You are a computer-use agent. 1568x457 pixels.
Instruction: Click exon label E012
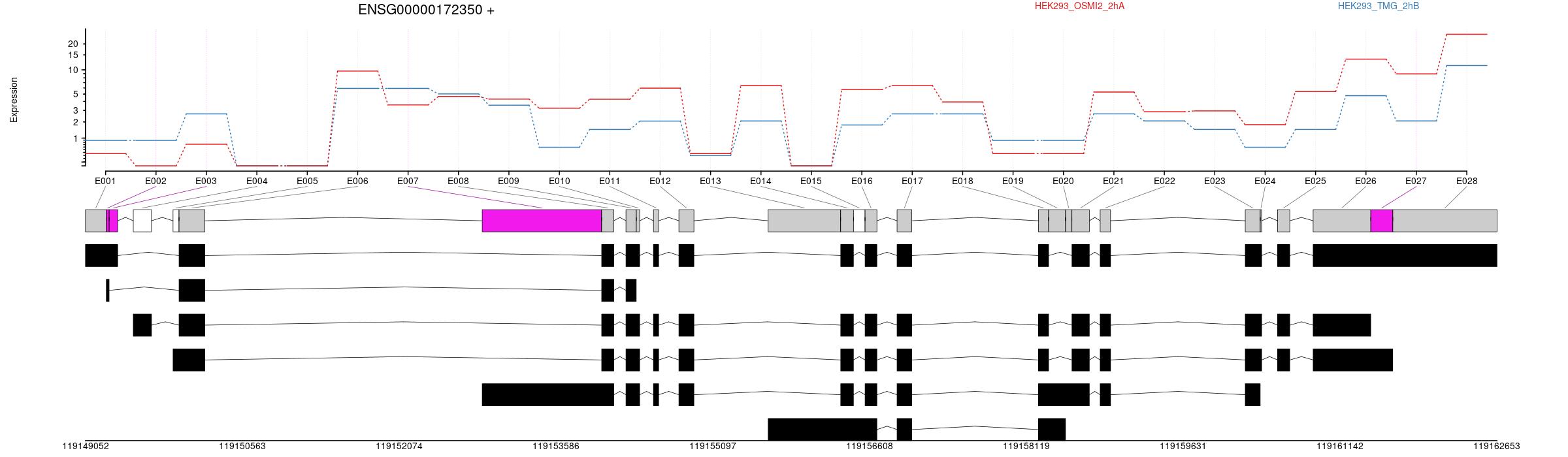click(x=660, y=181)
